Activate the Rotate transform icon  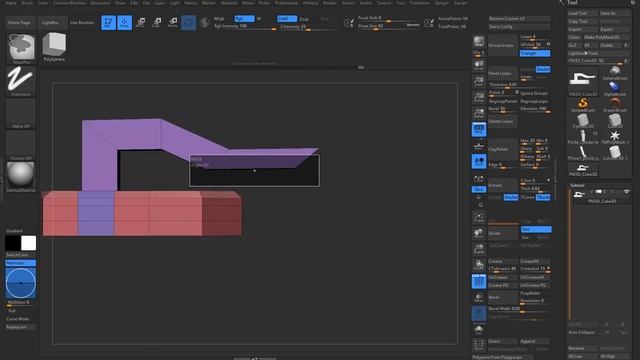(173, 22)
